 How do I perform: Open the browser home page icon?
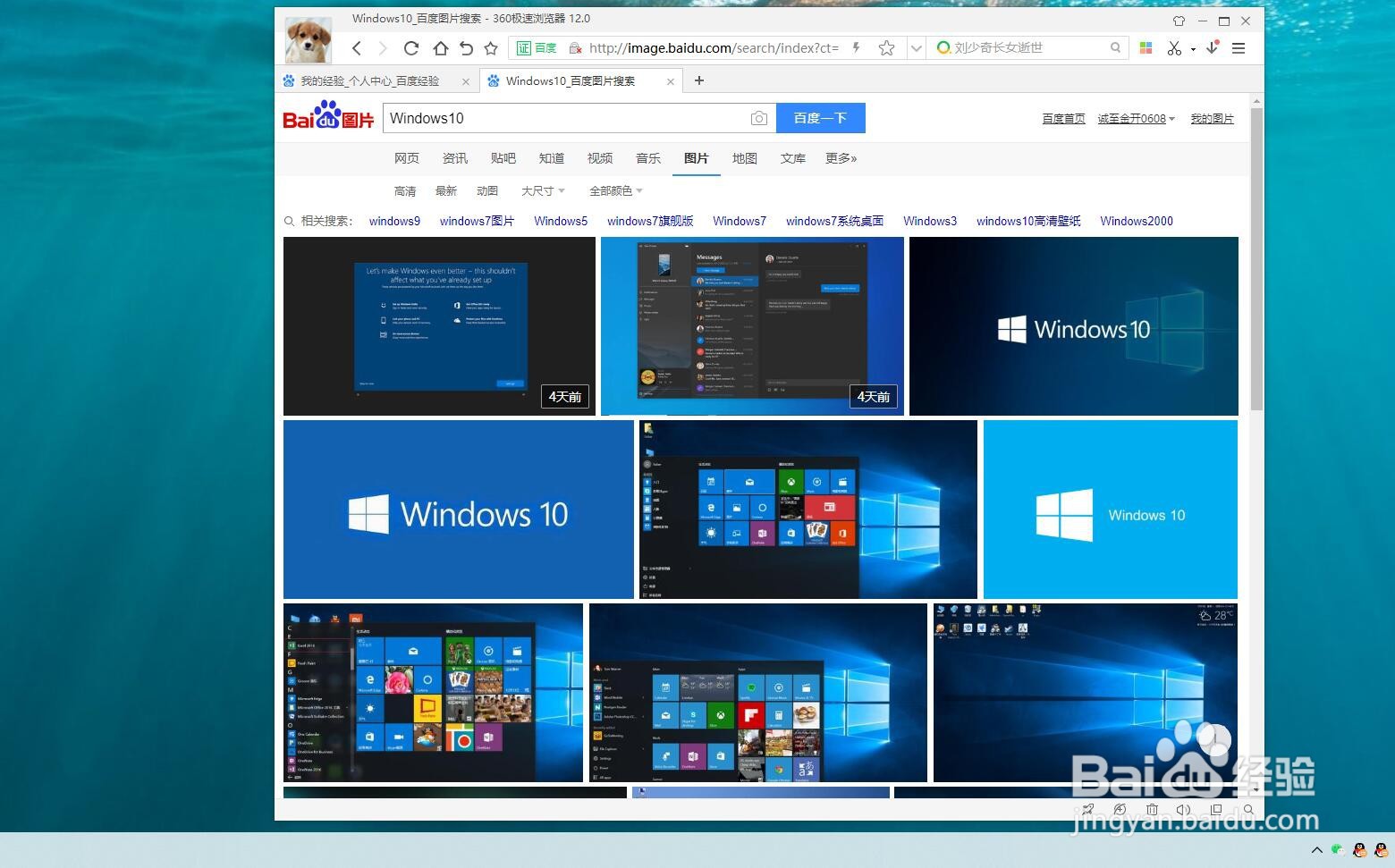(x=440, y=48)
